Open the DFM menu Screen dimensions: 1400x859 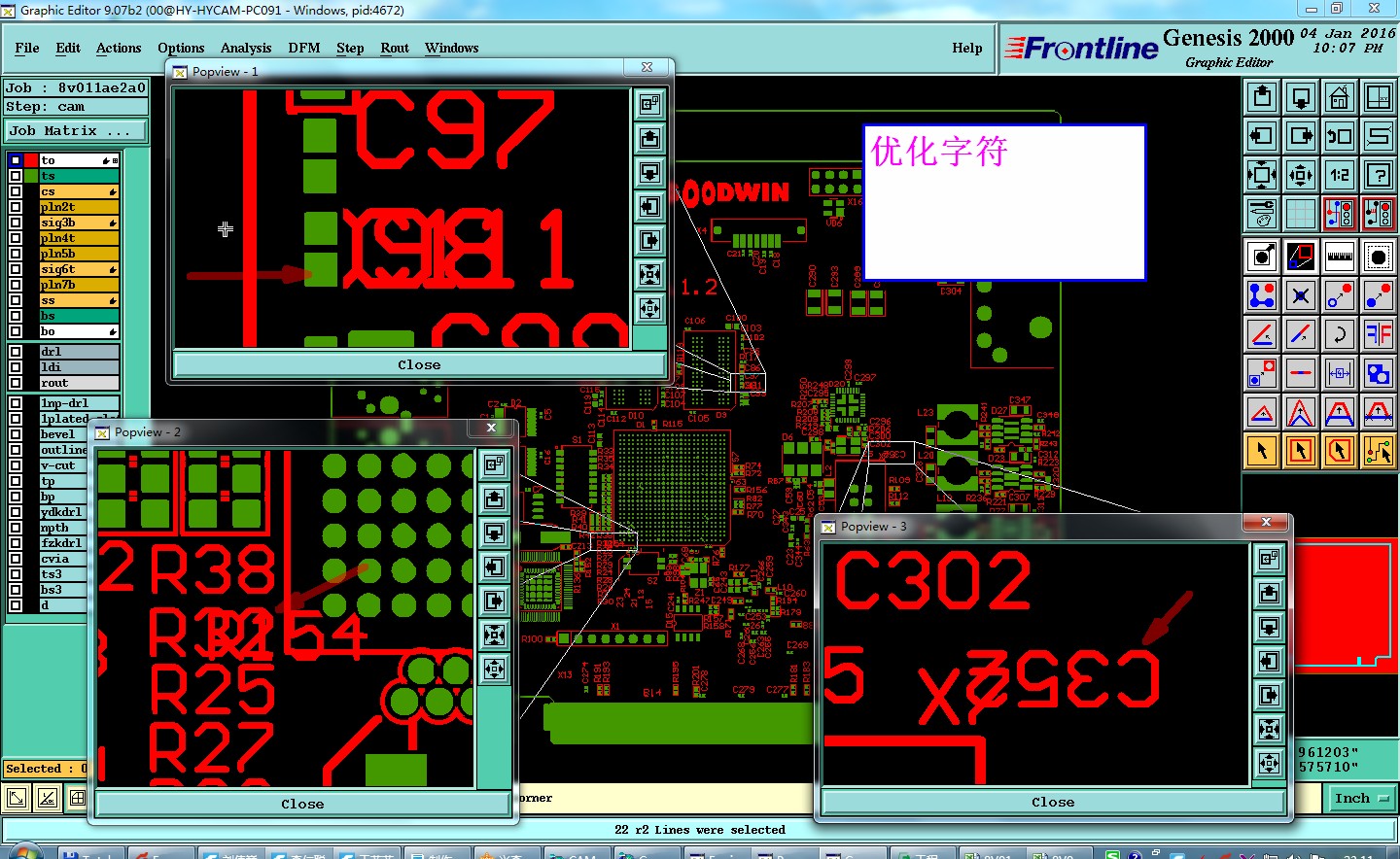click(304, 48)
